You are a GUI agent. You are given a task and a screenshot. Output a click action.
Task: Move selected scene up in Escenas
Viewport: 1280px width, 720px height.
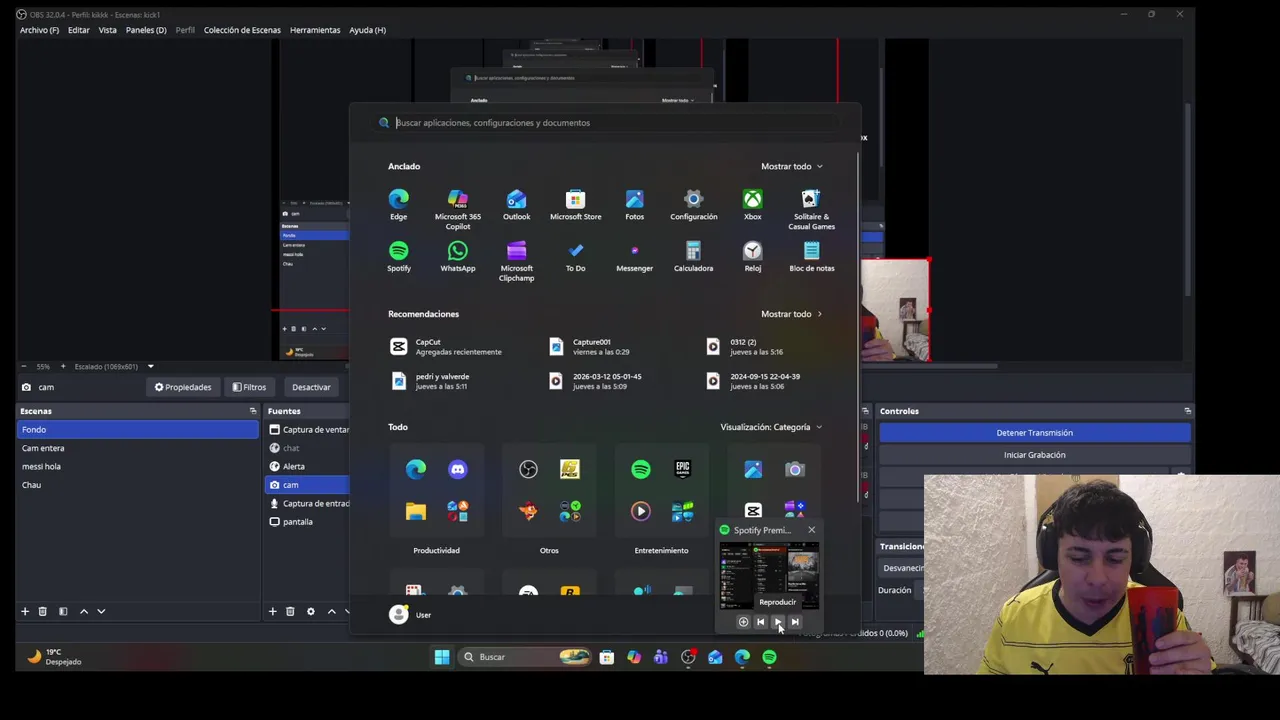pyautogui.click(x=84, y=611)
